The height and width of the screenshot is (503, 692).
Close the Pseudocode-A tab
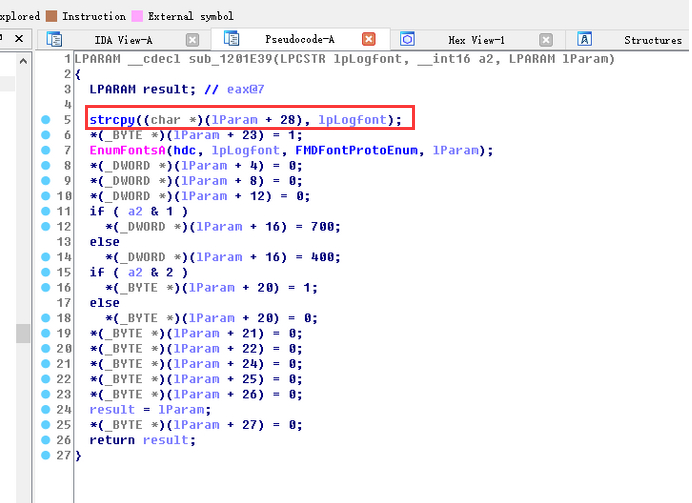(x=369, y=39)
